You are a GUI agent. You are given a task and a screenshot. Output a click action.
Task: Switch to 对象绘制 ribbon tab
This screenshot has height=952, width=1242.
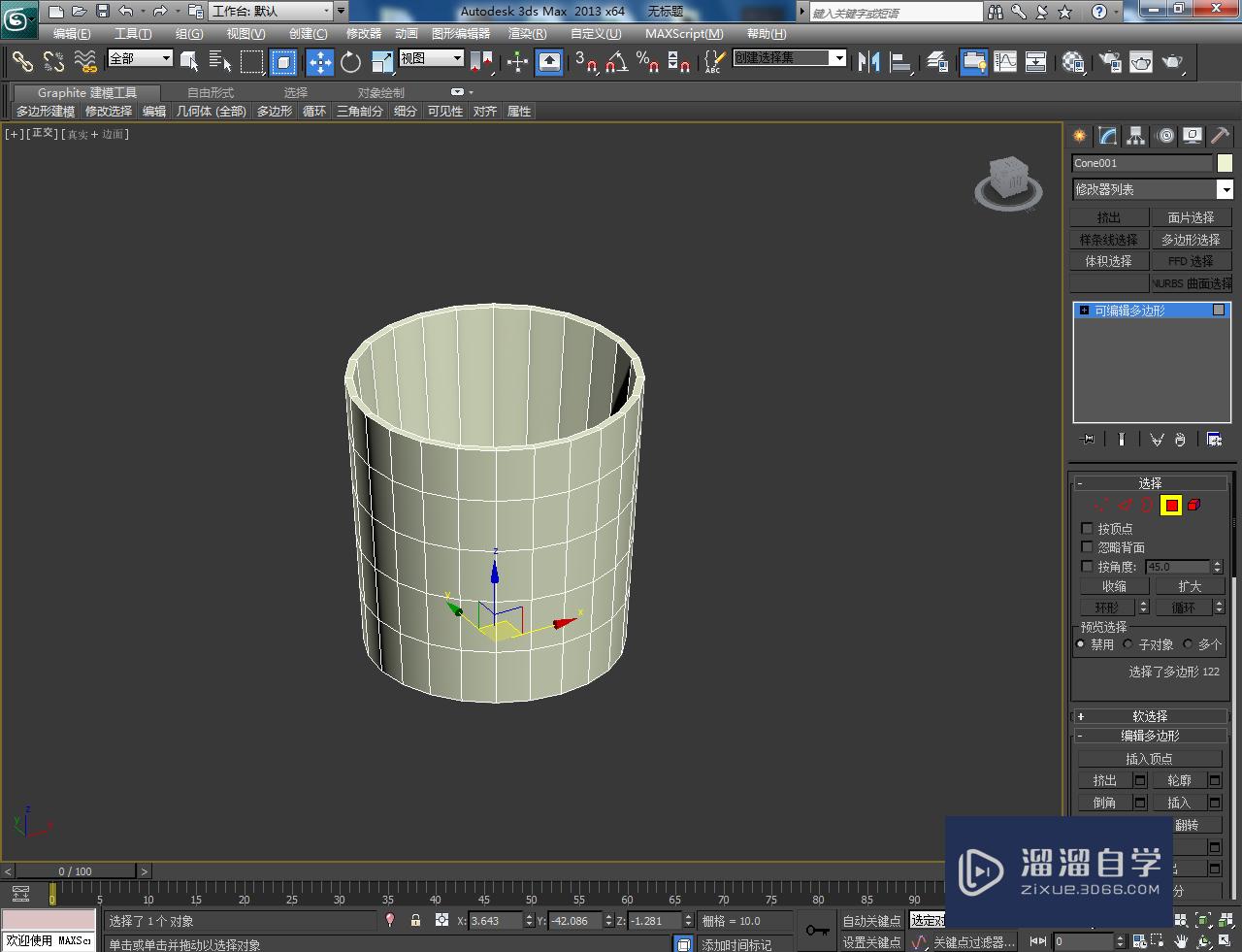click(381, 92)
